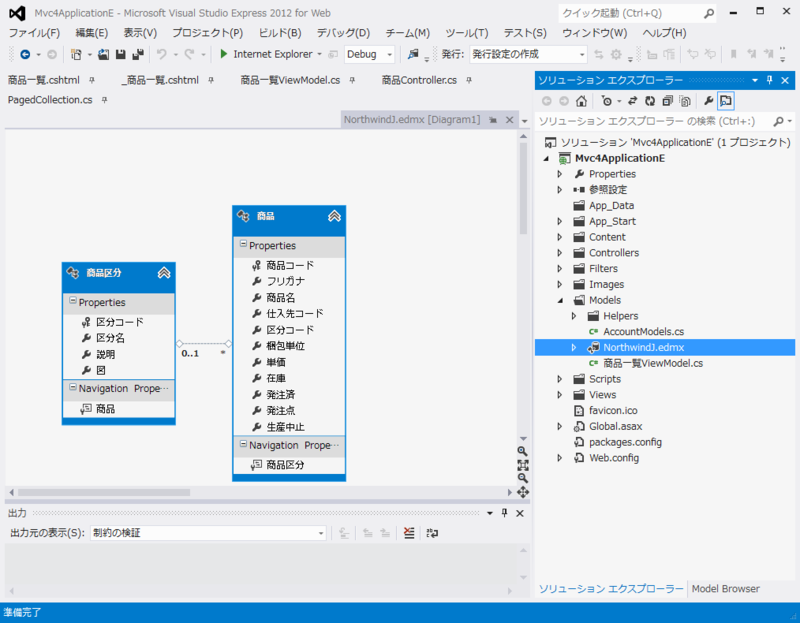Open the ファイル(F) menu
Image resolution: width=800 pixels, height=623 pixels.
(34, 33)
